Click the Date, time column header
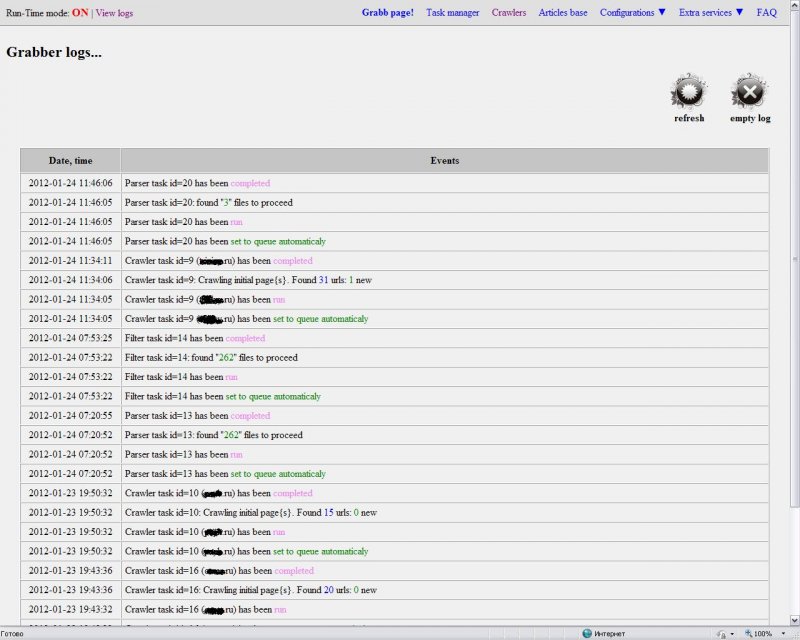The width and height of the screenshot is (800, 640). [x=70, y=160]
